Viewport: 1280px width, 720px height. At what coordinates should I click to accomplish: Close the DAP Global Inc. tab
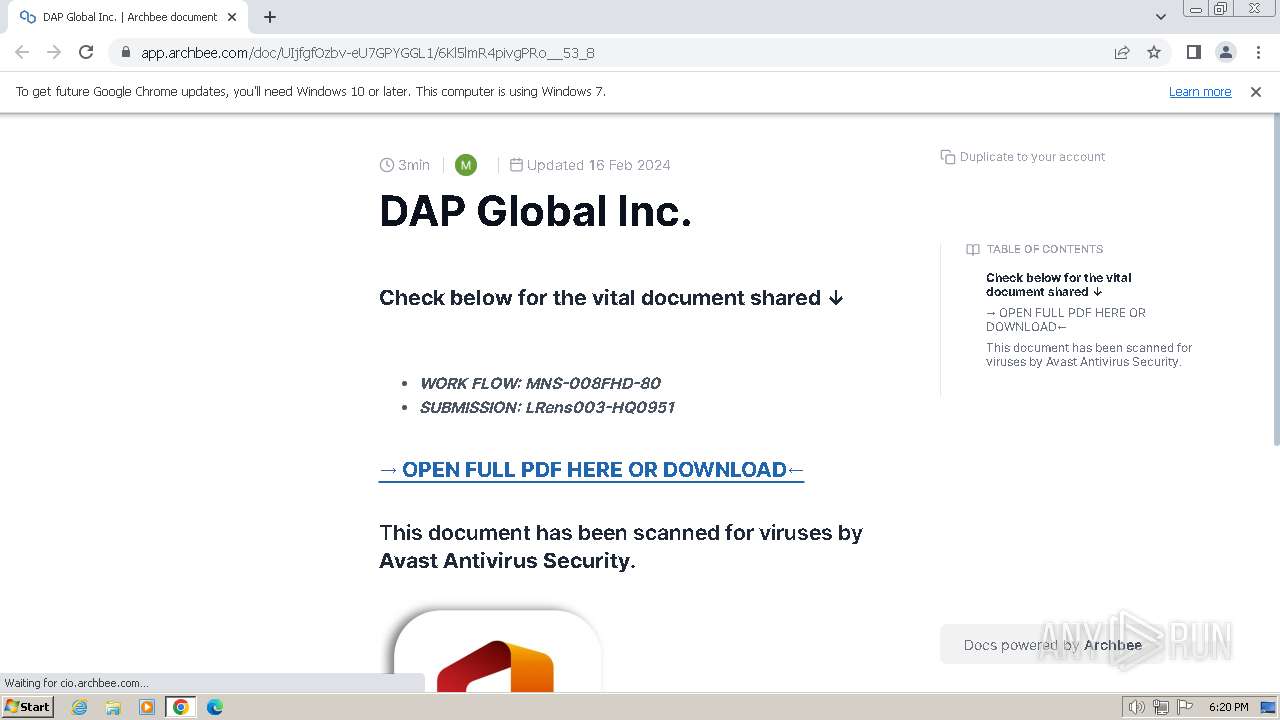pyautogui.click(x=232, y=17)
